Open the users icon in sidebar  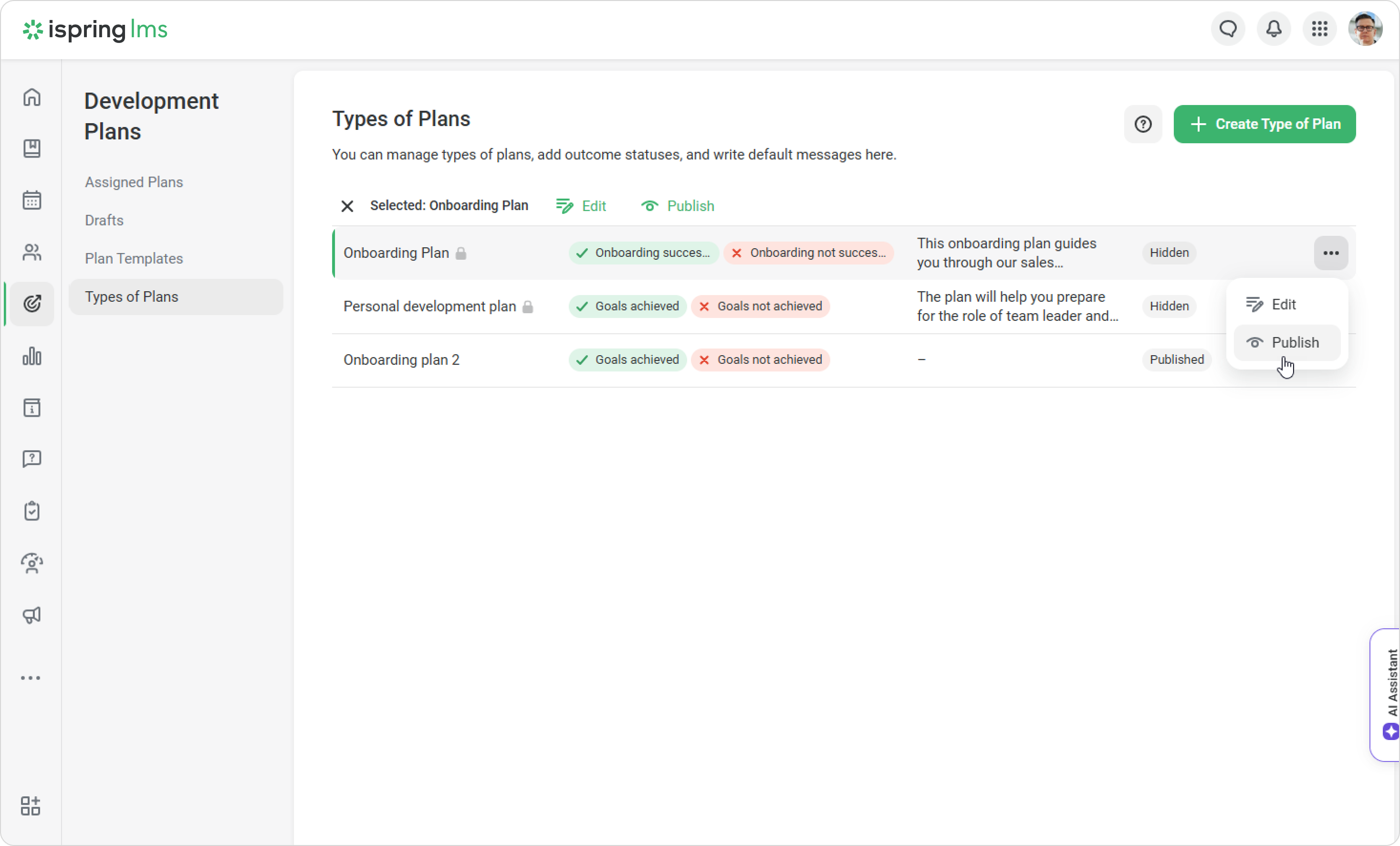[x=32, y=252]
